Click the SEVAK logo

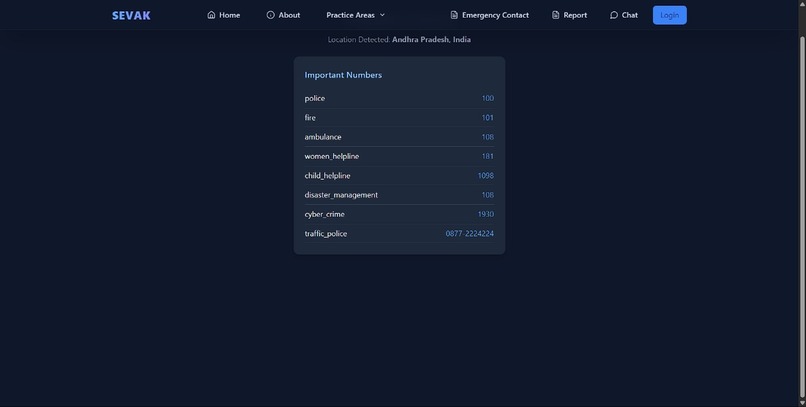point(131,15)
